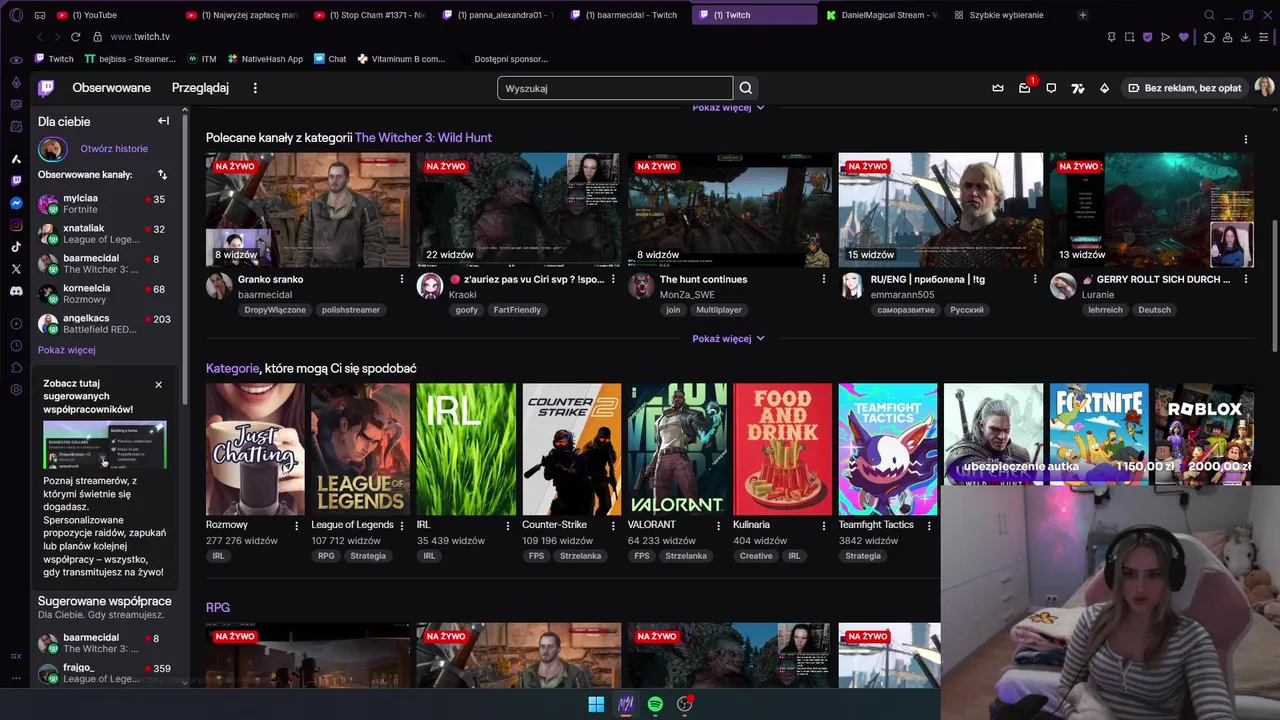This screenshot has width=1280, height=720.
Task: Open Spotify from the taskbar
Action: click(655, 704)
